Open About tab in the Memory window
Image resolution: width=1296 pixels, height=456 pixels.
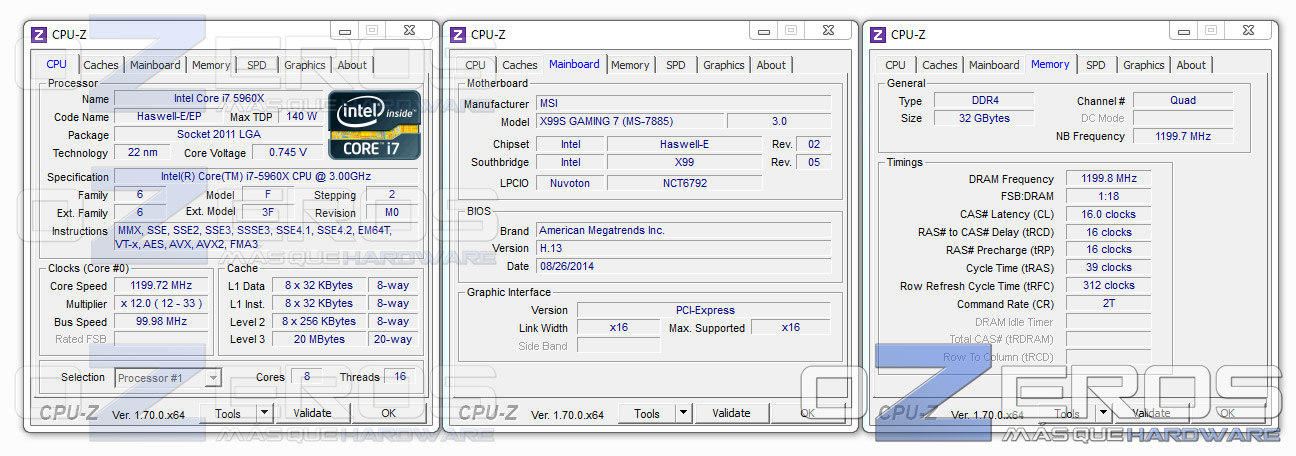pyautogui.click(x=1191, y=65)
